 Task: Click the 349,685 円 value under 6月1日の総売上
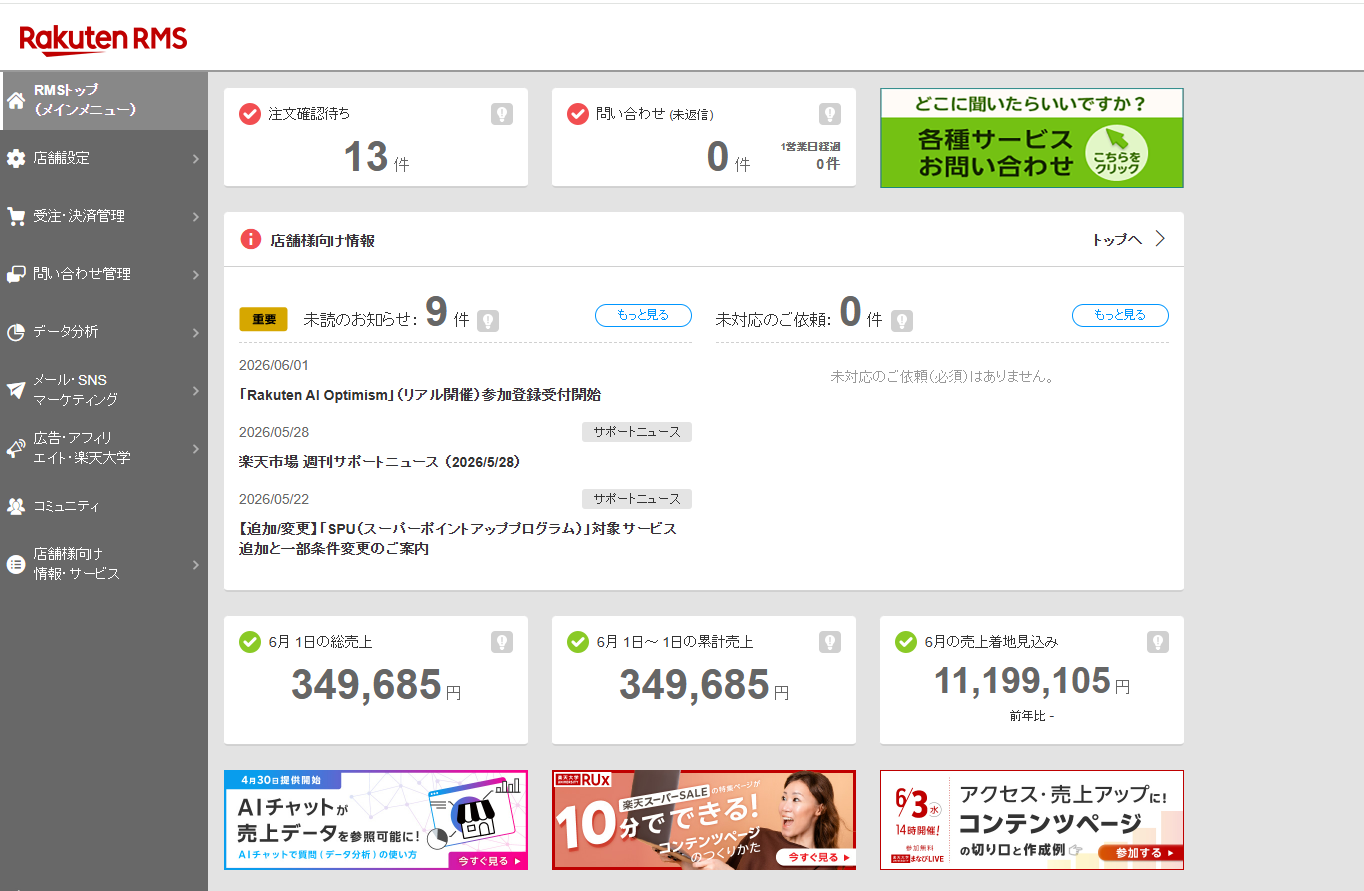(376, 685)
